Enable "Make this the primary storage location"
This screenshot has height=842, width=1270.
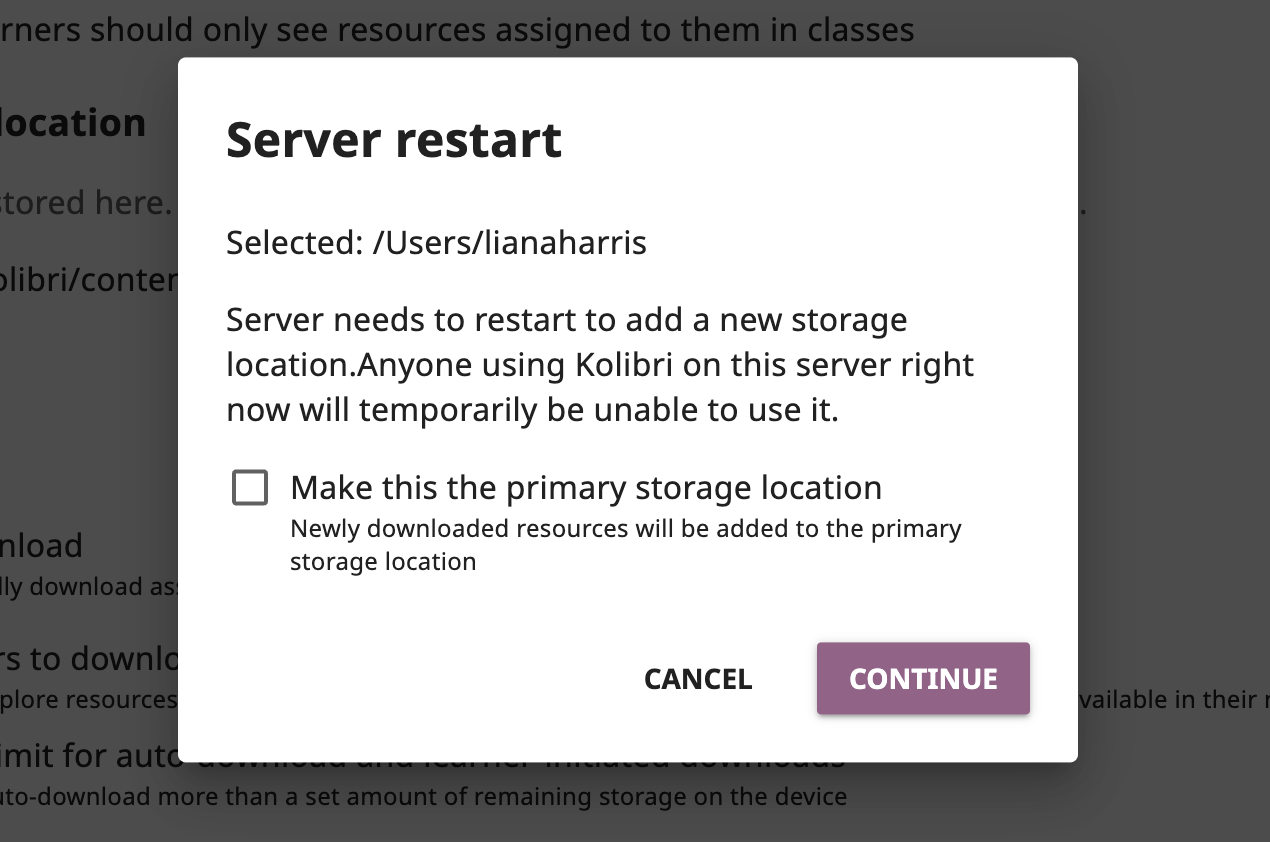click(250, 487)
